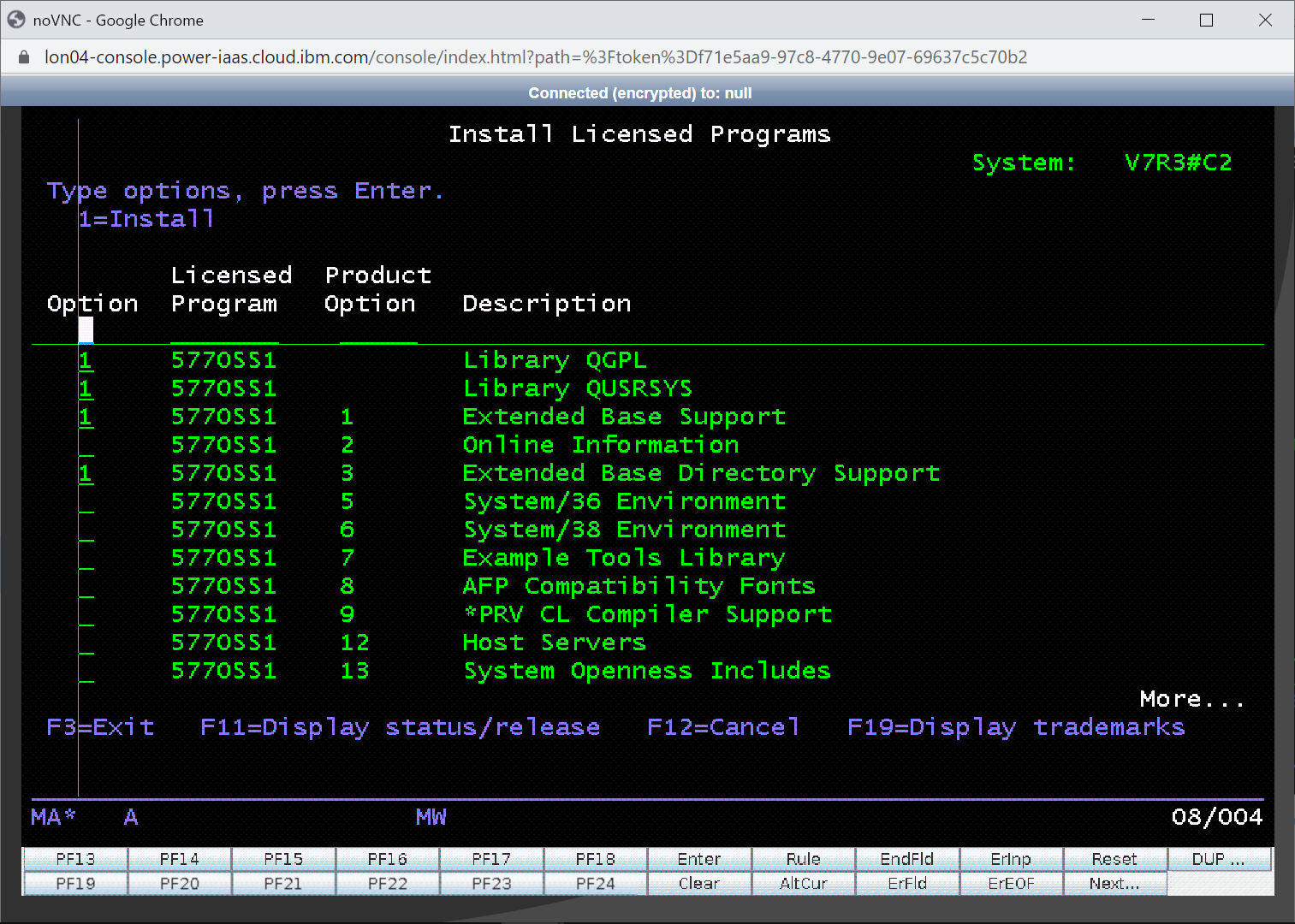
Task: Click the PF23 function key button
Action: [x=491, y=884]
